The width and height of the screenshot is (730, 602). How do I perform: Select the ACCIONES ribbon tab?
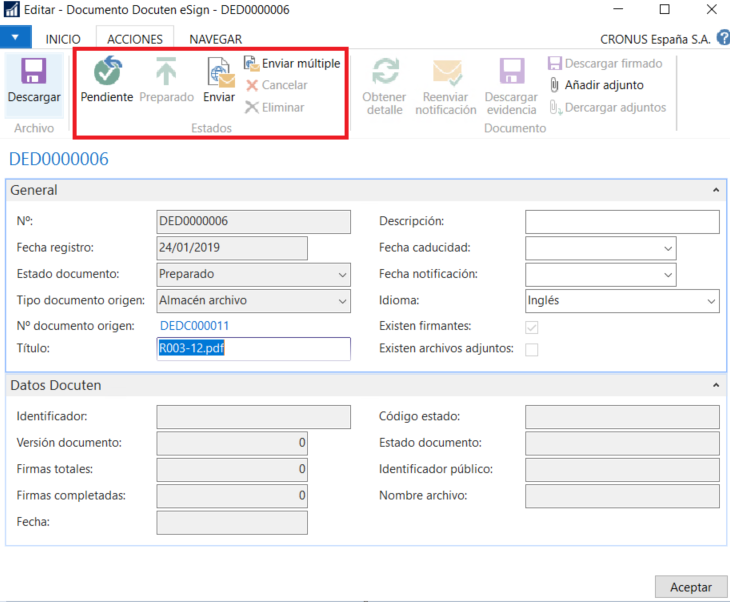point(135,39)
